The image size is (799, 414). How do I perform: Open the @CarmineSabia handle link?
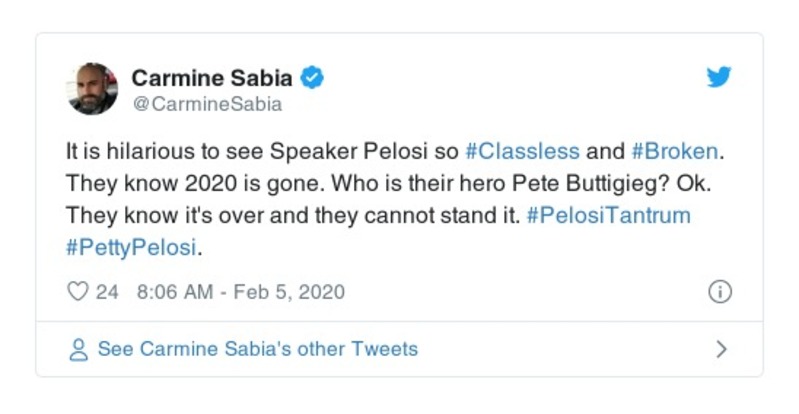tap(206, 103)
